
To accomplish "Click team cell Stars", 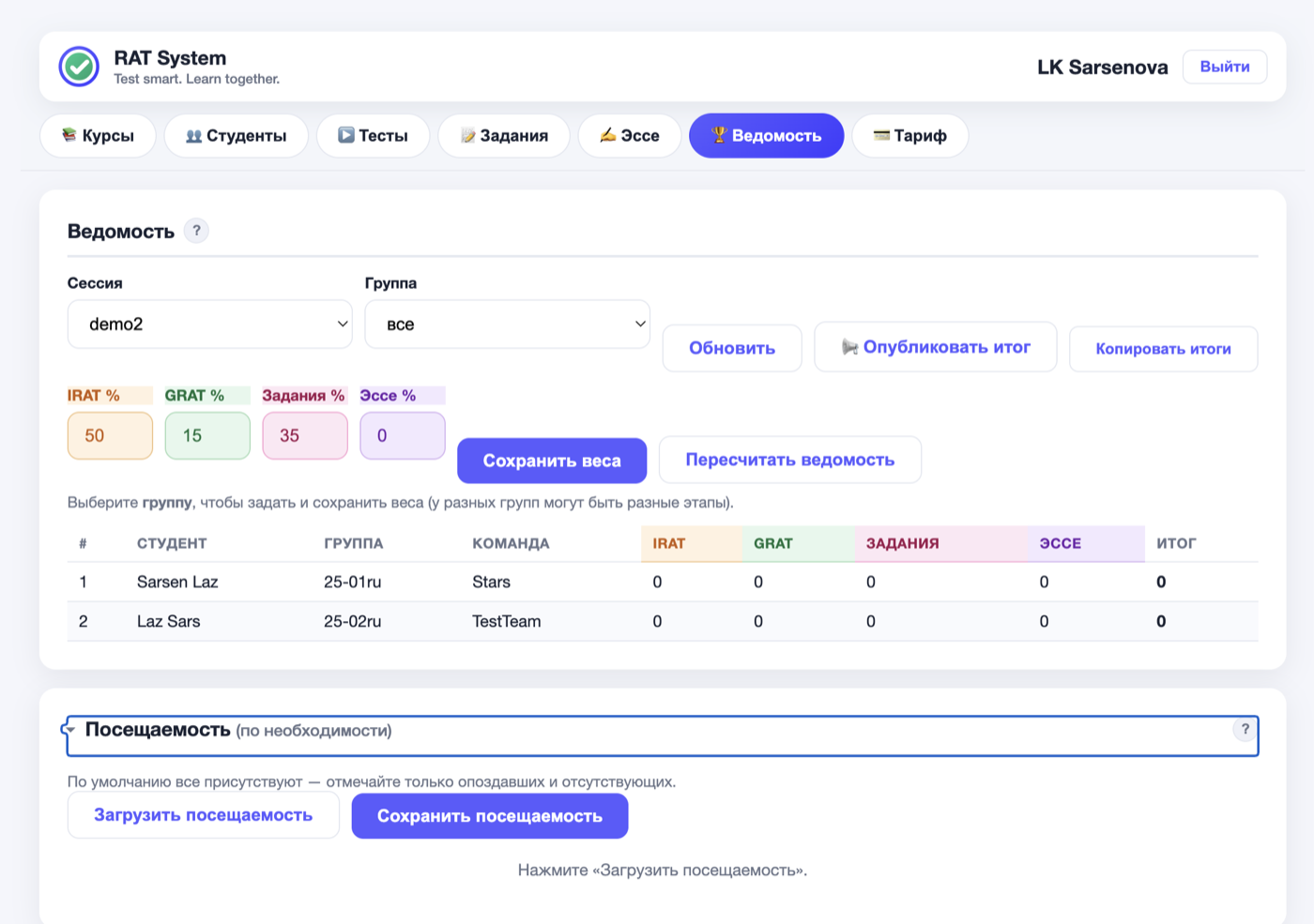I will (x=492, y=582).
